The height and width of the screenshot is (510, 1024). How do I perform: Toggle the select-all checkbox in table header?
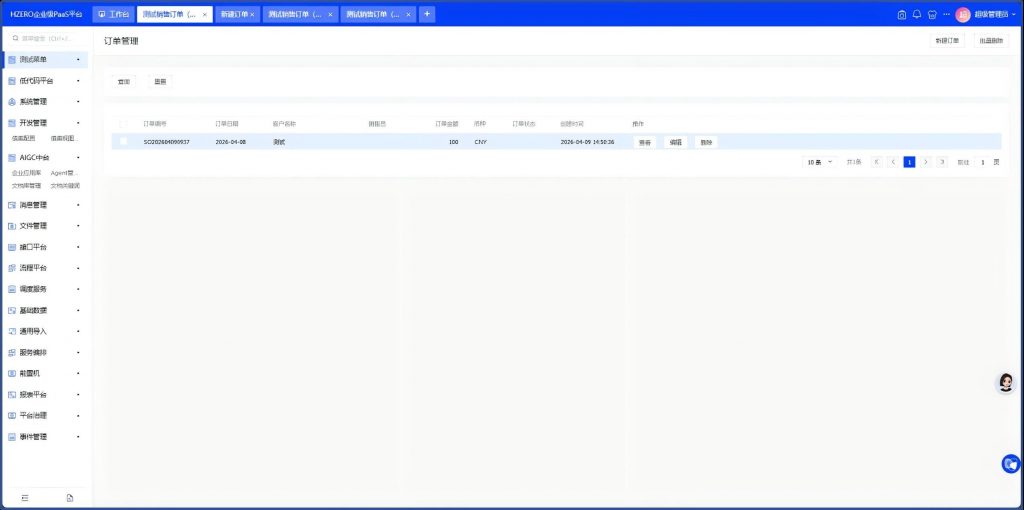coord(123,123)
